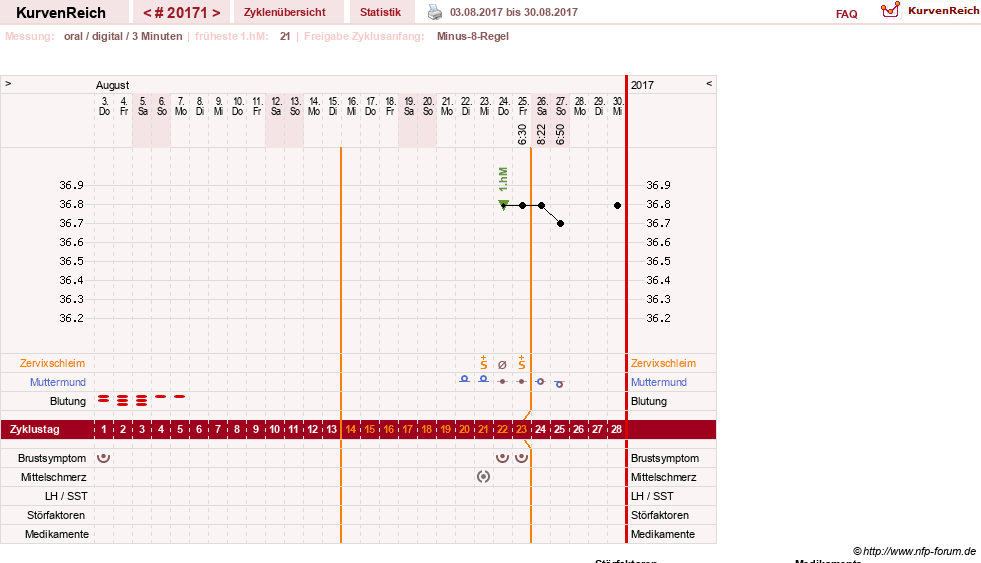Click cycle day 23 in Zyklustag row
Screen dimensions: 981x563
click(521, 429)
